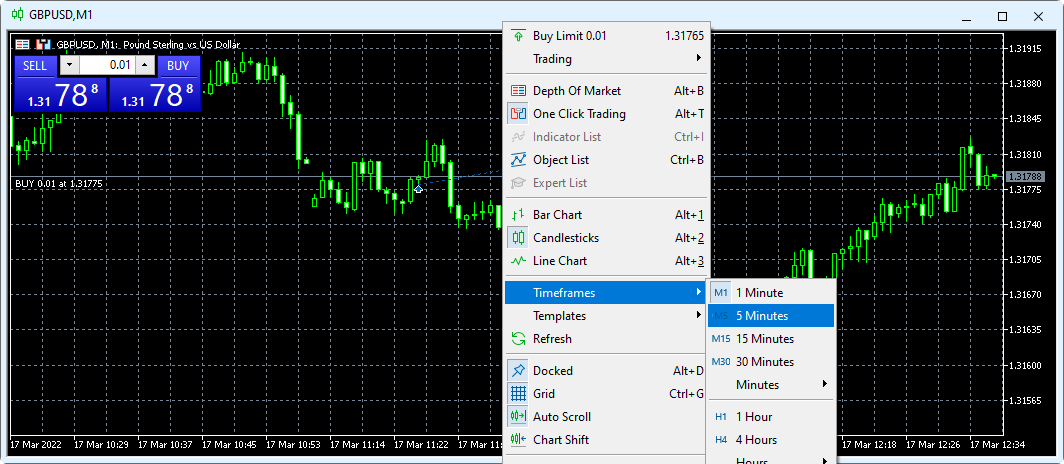Expand the Templates submenu

point(605,316)
